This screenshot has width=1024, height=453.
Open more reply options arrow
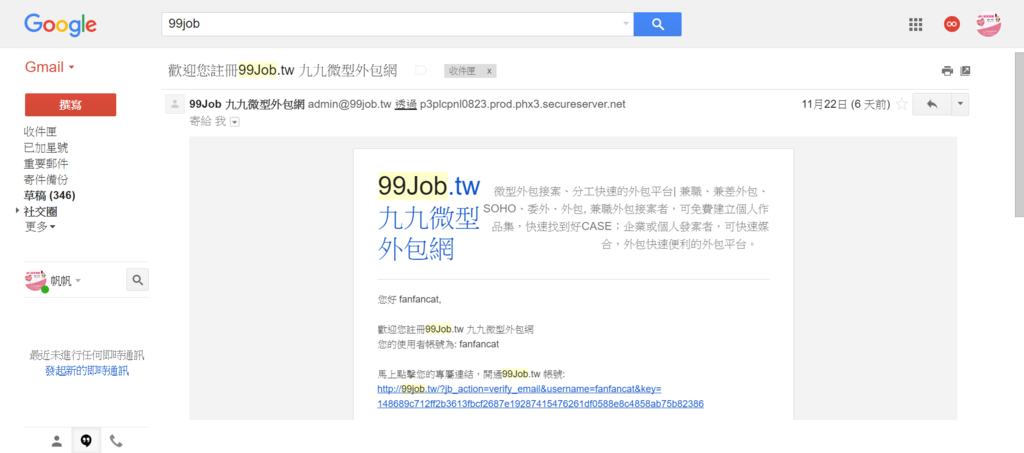tap(960, 104)
